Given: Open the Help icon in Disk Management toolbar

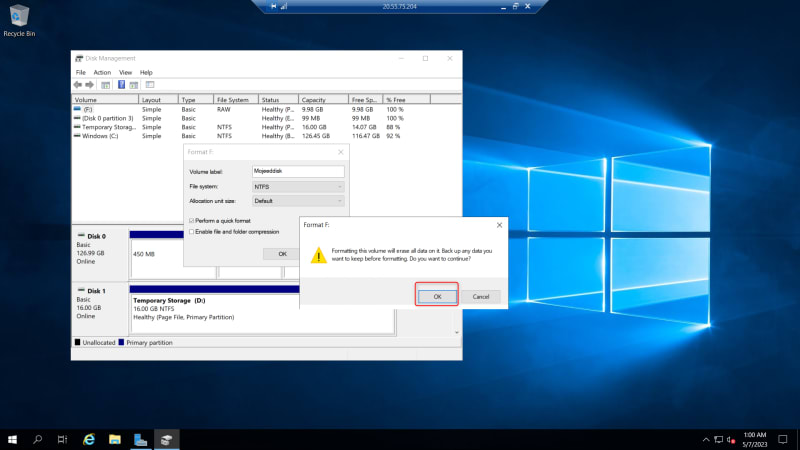Looking at the screenshot, I should point(121,85).
